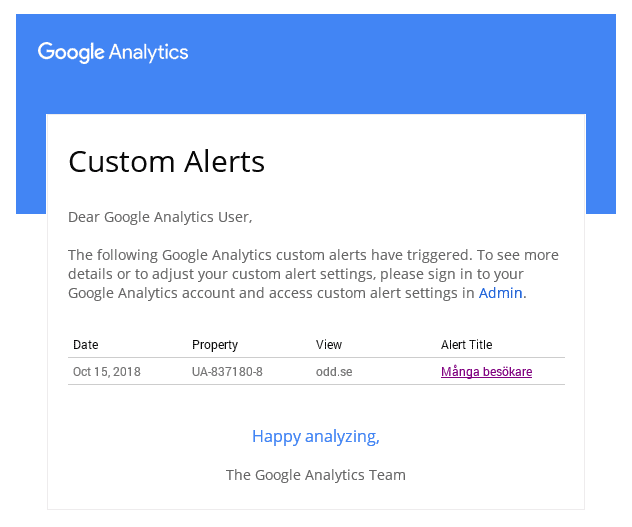Open the Många besökare alert link

coord(486,372)
